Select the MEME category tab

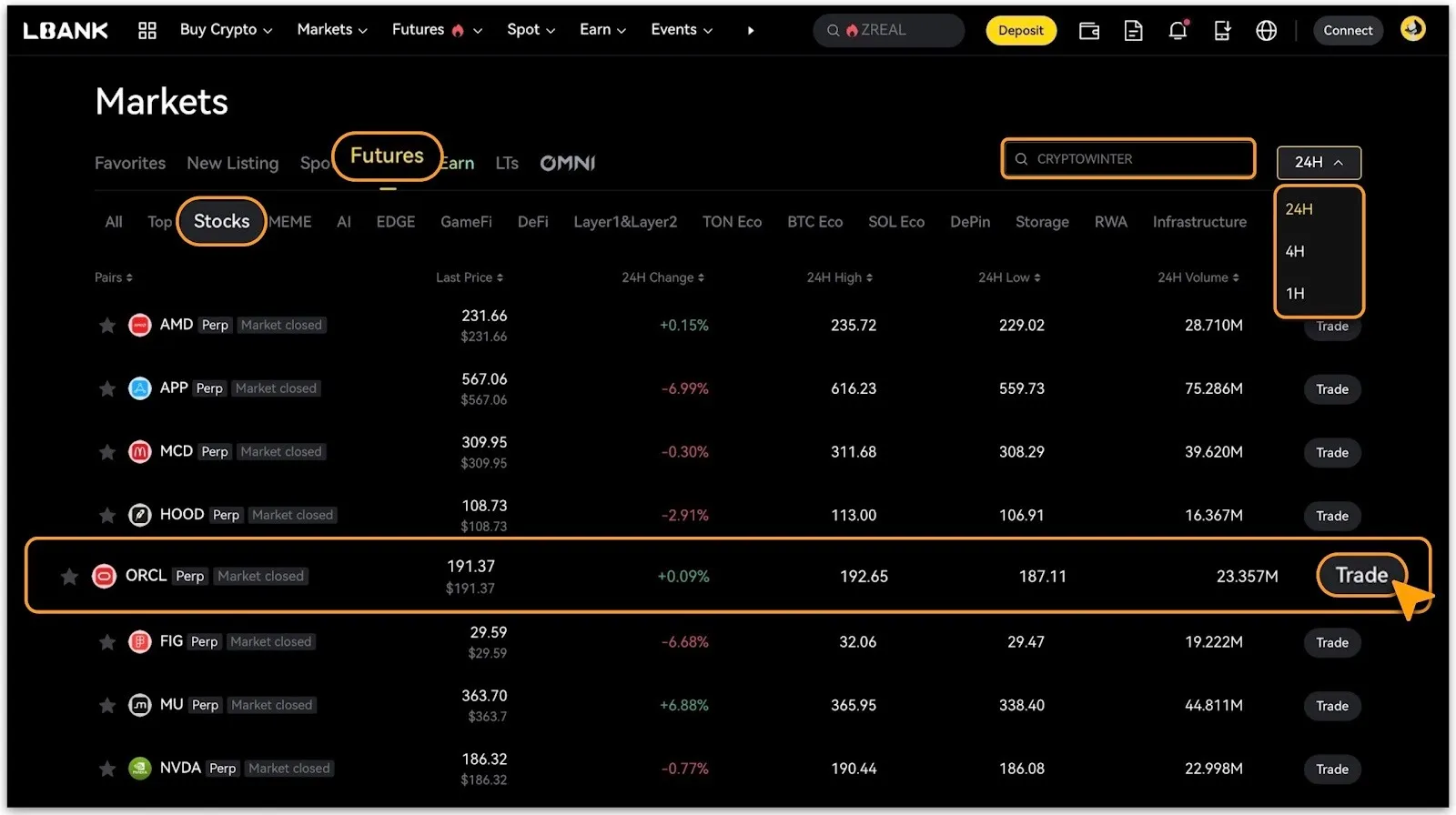[290, 222]
